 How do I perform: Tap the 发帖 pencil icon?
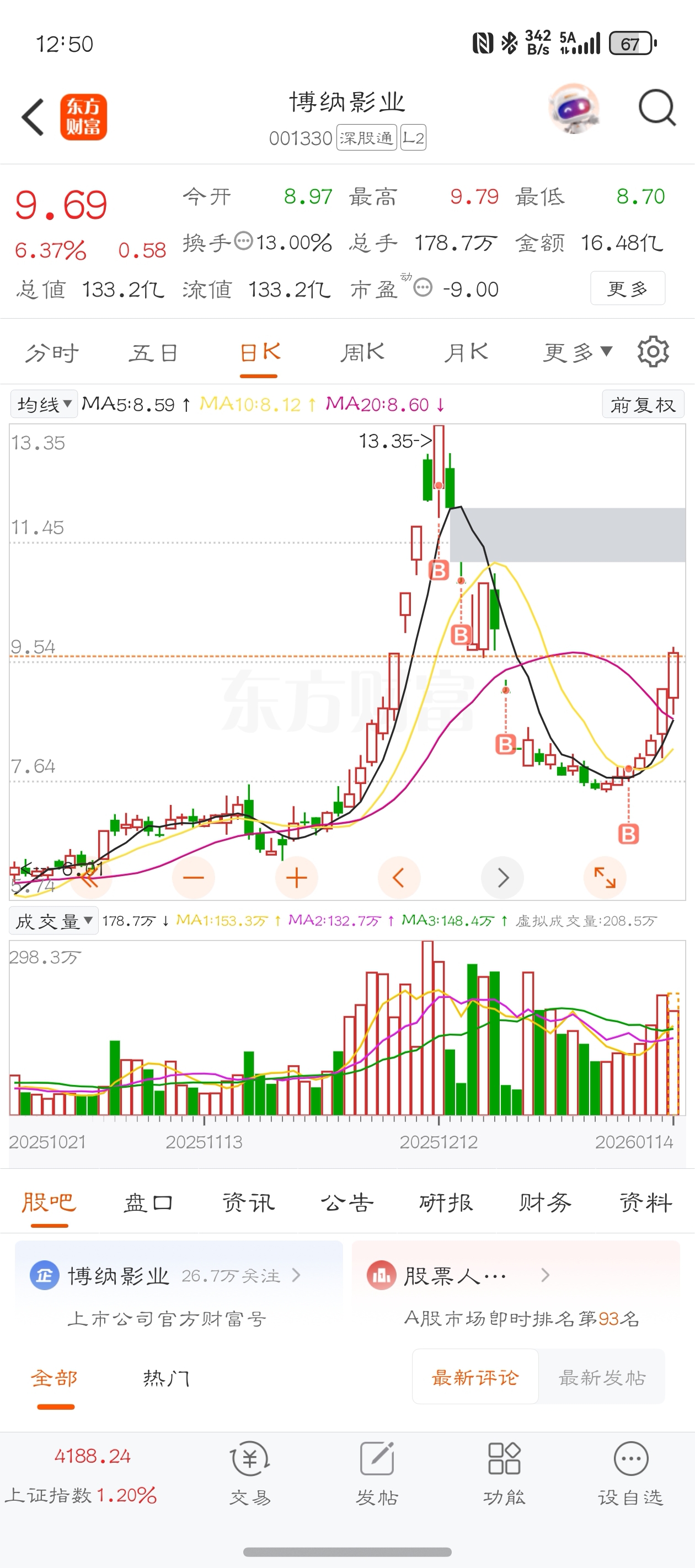click(377, 1458)
